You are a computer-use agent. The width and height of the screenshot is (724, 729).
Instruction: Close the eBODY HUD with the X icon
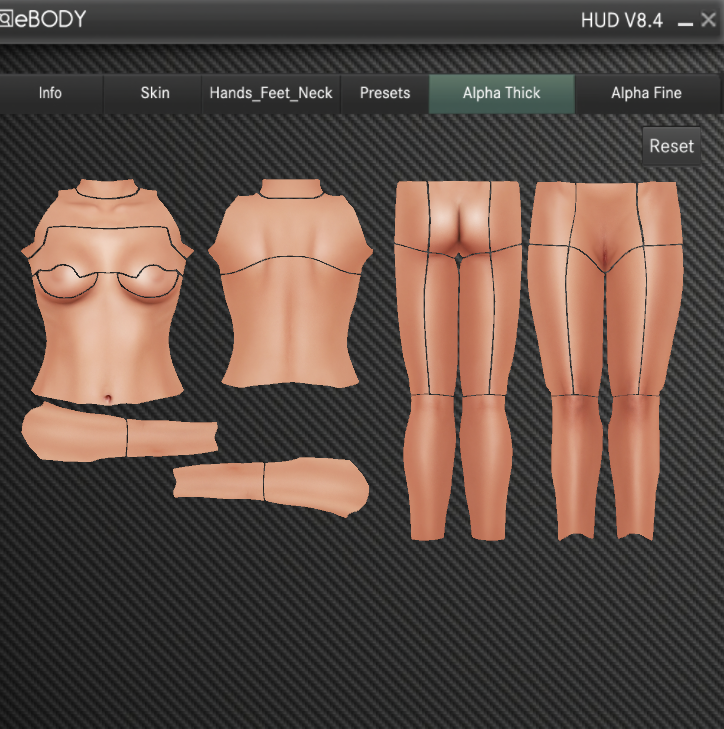(708, 20)
